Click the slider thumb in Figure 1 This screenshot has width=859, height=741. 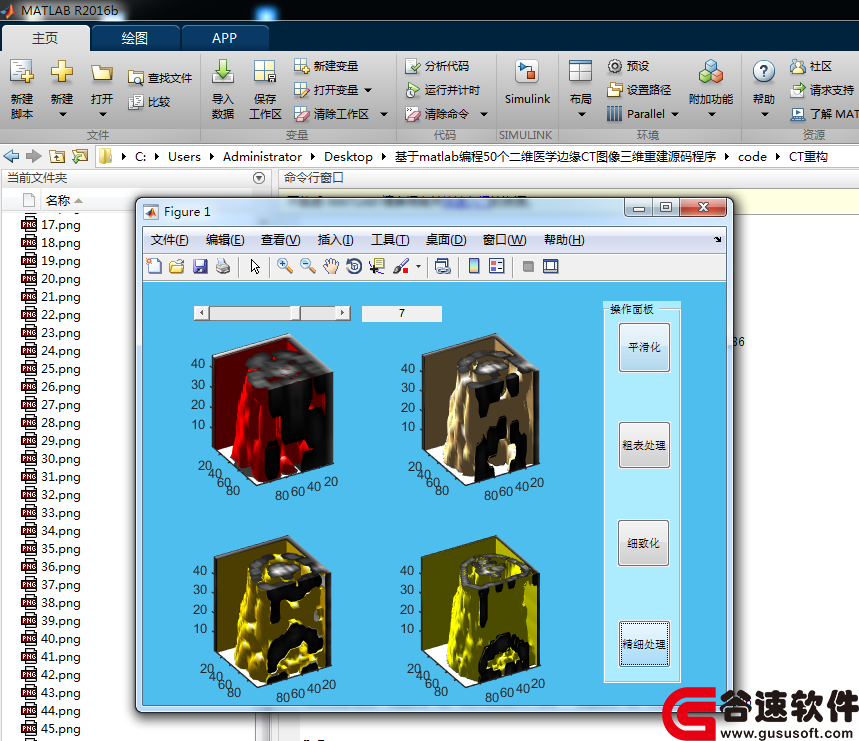295,313
